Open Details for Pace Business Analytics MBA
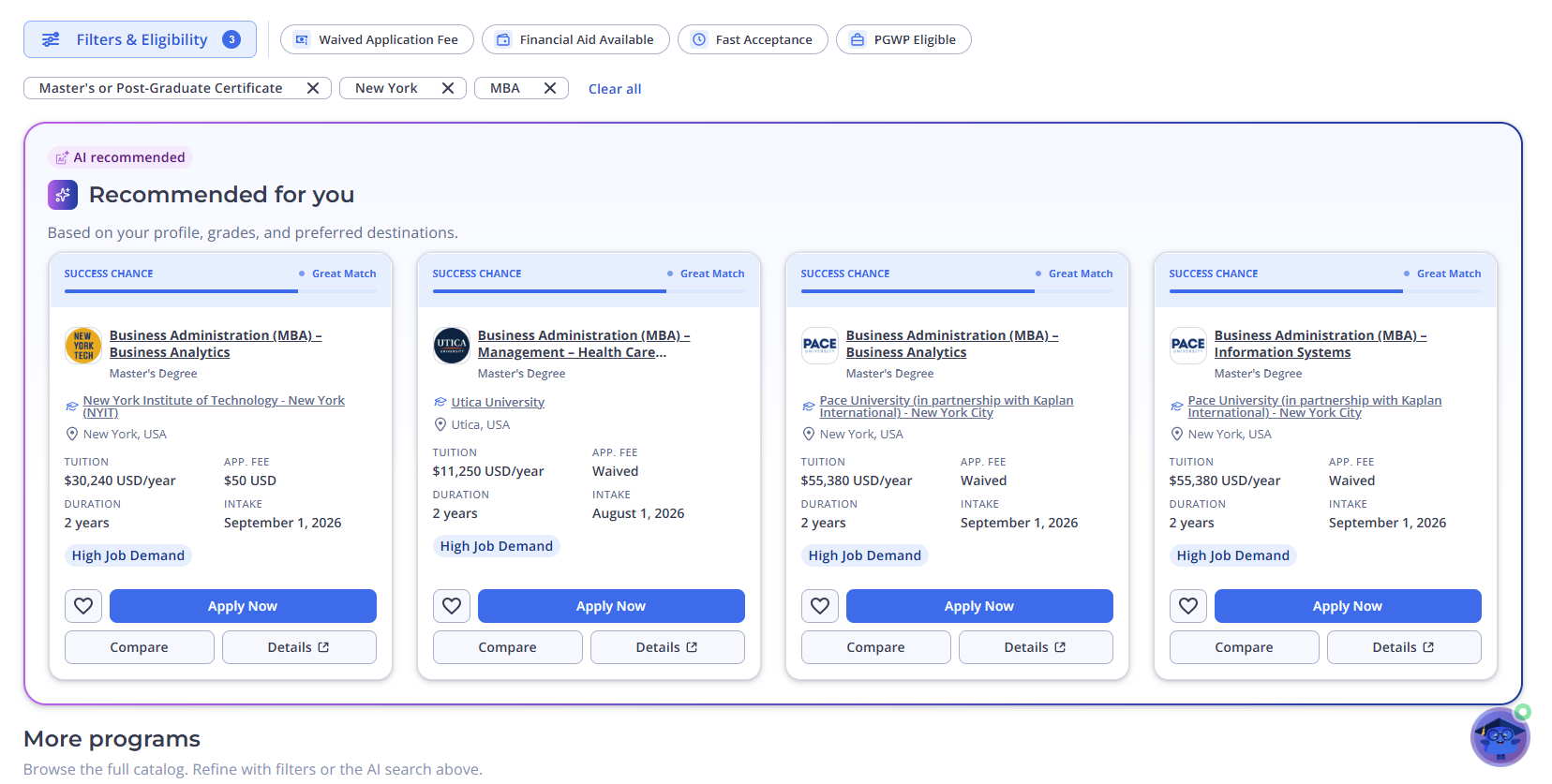Image resolution: width=1552 pixels, height=784 pixels. (x=1036, y=647)
